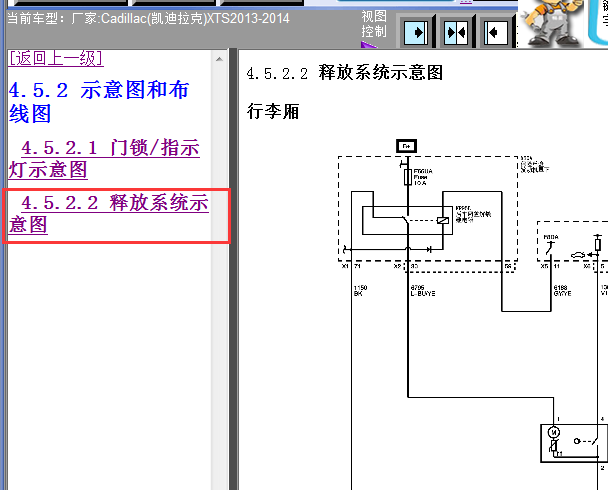This screenshot has width=608, height=490.
Task: Click the current vehicle Cadillac XTS2013-2014 text
Action: tap(148, 19)
